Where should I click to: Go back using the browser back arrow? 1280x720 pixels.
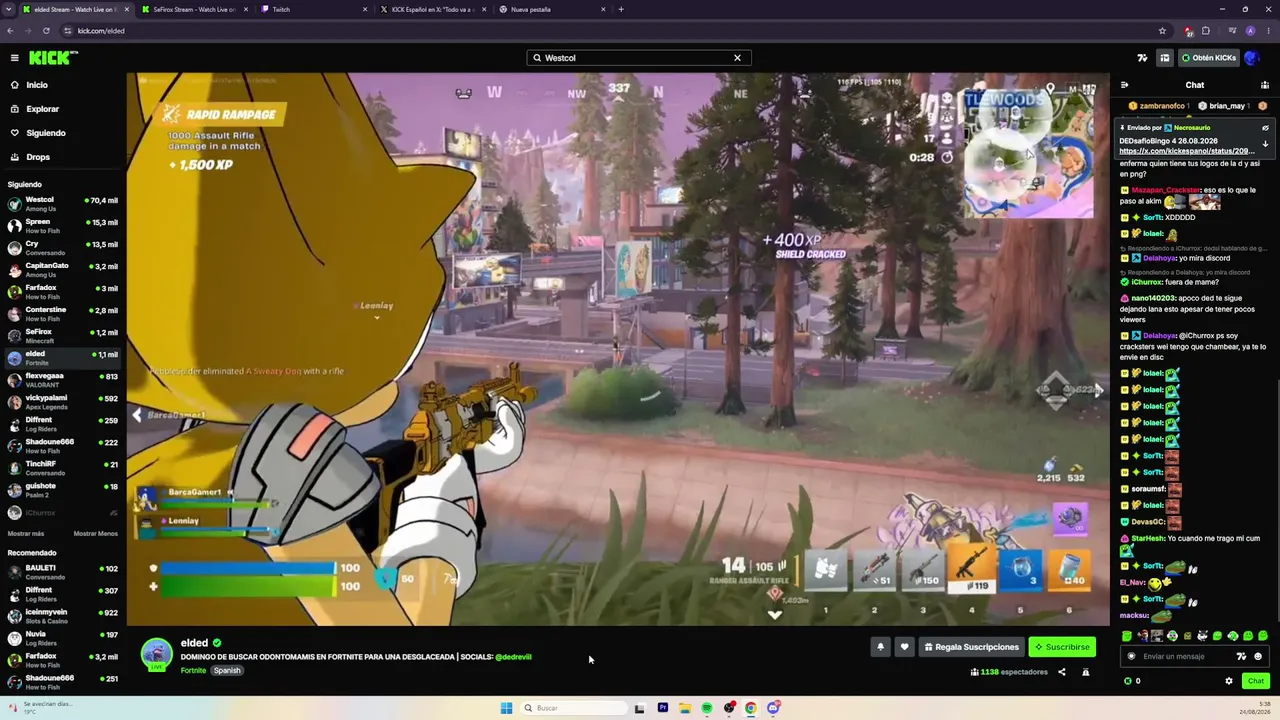pyautogui.click(x=10, y=31)
